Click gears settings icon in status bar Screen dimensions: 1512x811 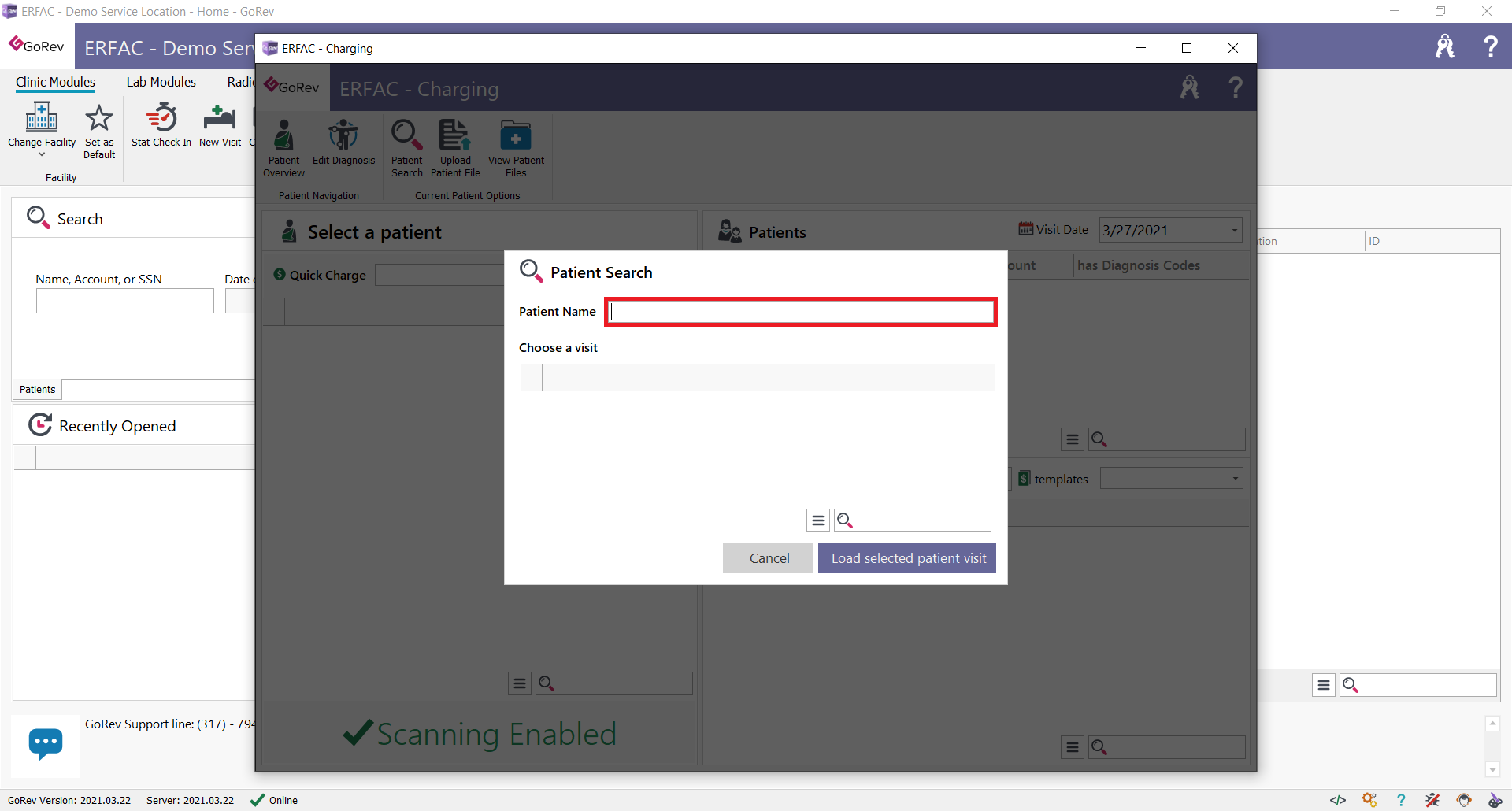tap(1369, 801)
